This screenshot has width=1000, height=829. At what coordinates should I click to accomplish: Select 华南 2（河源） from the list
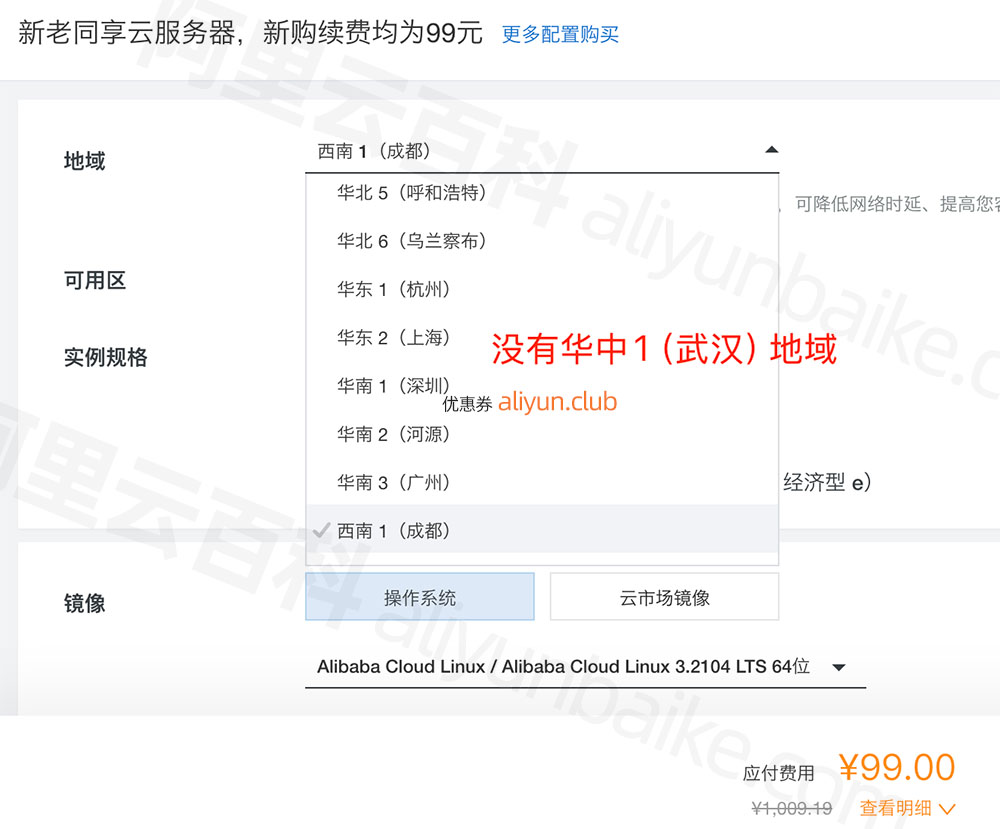click(x=394, y=434)
